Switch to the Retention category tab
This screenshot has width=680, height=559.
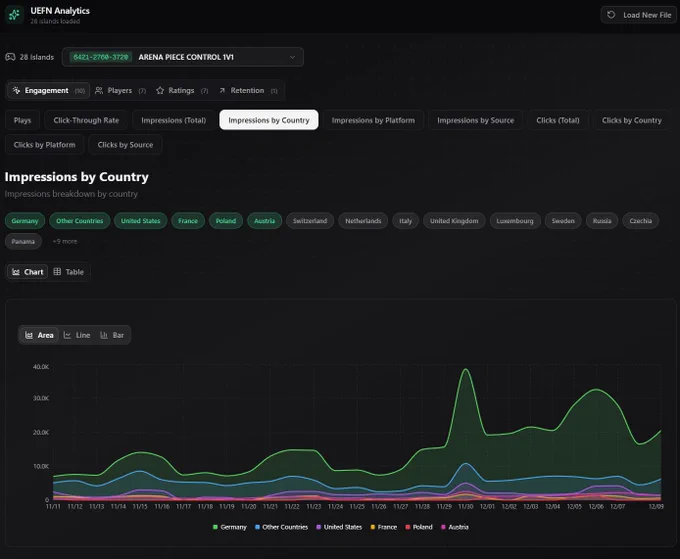(x=248, y=90)
